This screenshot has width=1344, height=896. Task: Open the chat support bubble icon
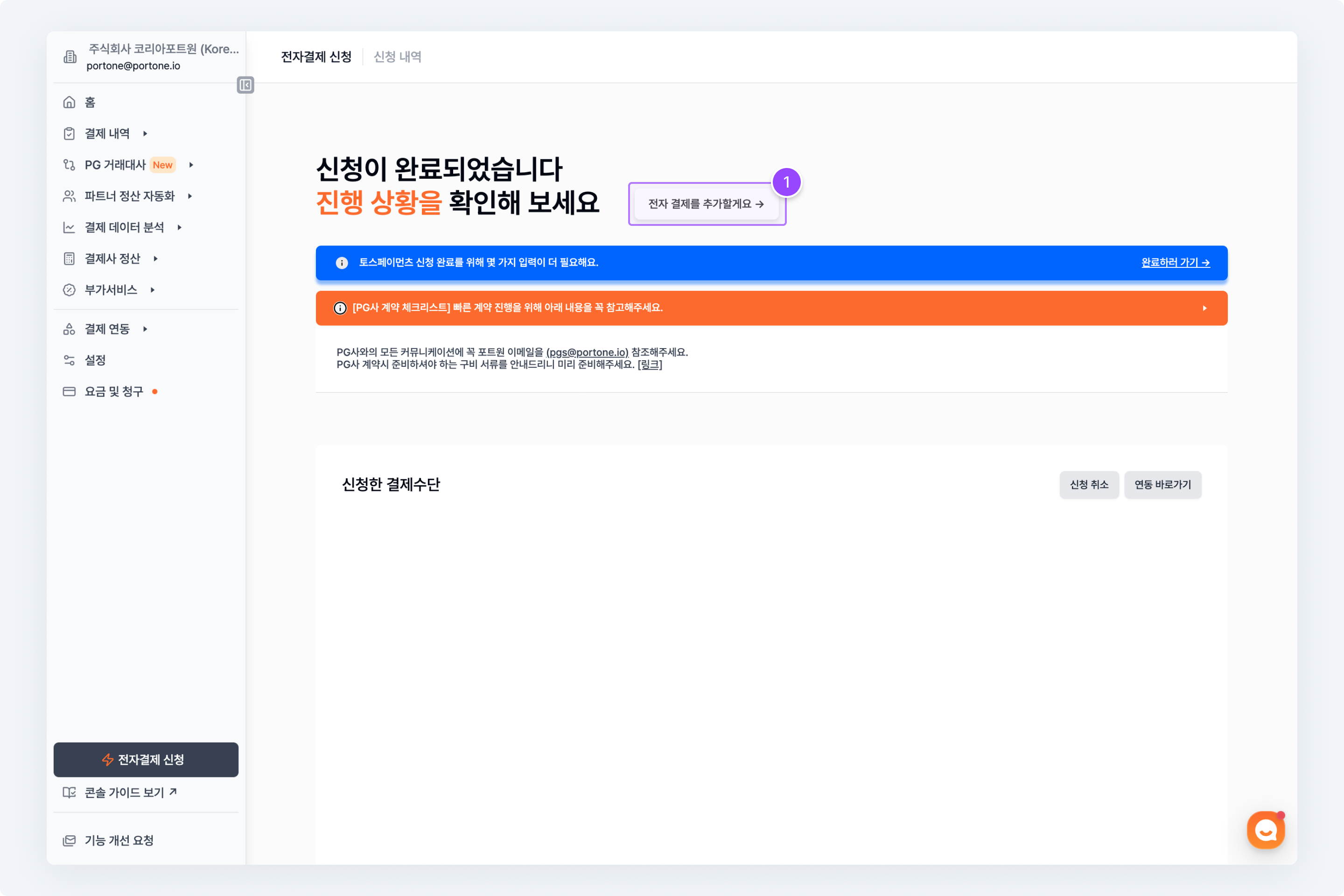(x=1265, y=830)
